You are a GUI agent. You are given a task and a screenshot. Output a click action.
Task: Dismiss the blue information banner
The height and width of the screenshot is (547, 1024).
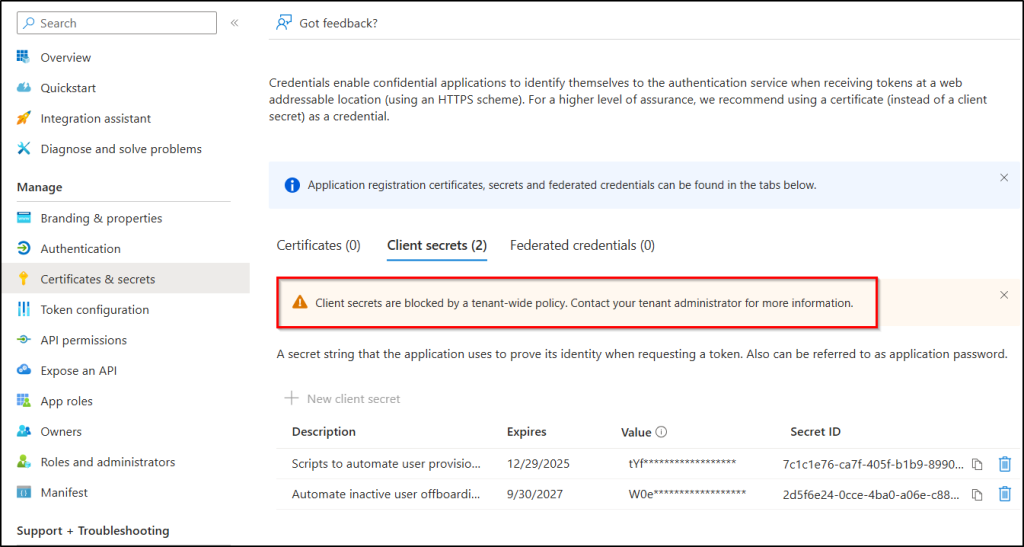point(1004,177)
